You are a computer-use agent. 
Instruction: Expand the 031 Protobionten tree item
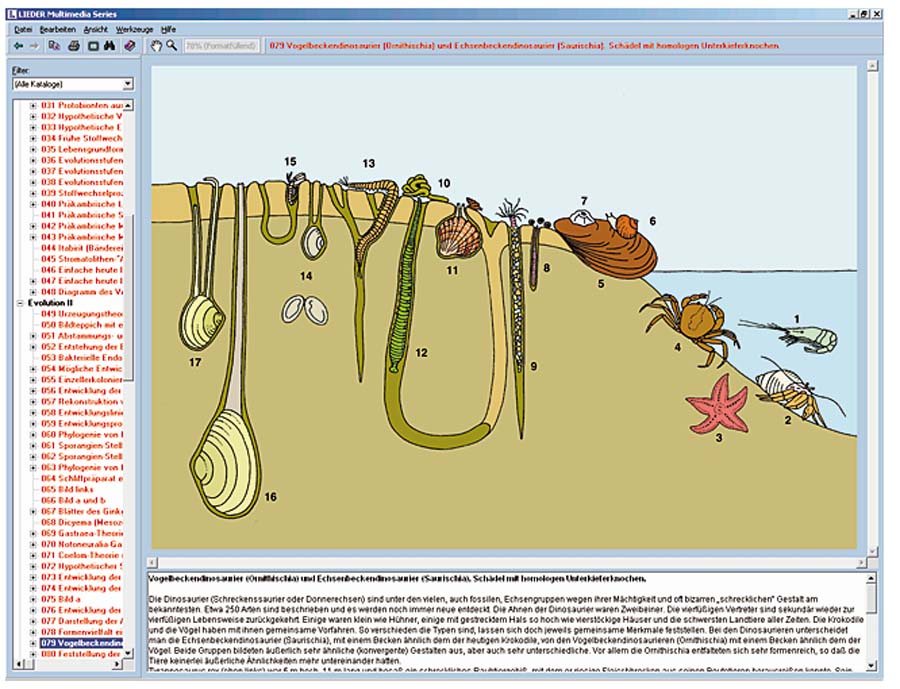33,105
